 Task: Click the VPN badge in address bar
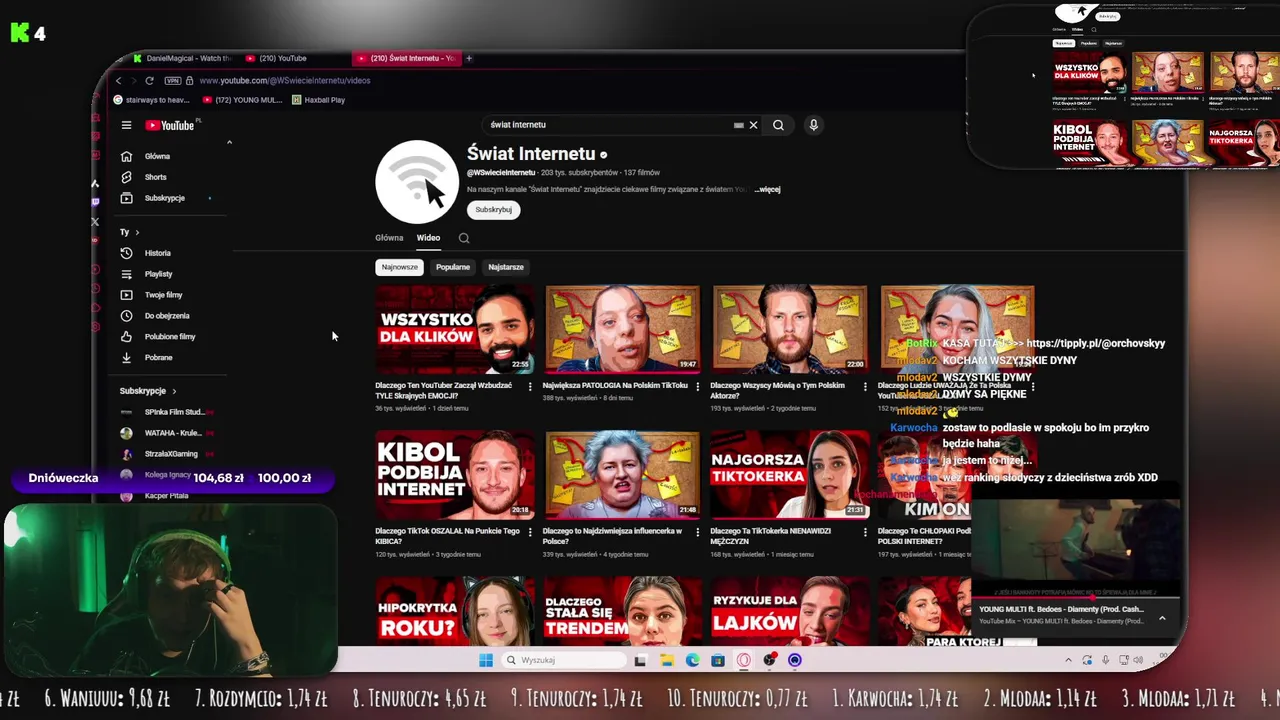pyautogui.click(x=172, y=80)
